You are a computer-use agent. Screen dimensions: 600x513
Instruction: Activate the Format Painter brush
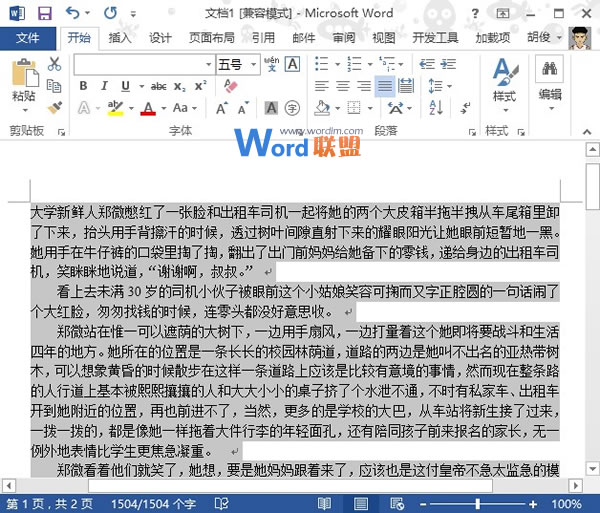pyautogui.click(x=55, y=108)
